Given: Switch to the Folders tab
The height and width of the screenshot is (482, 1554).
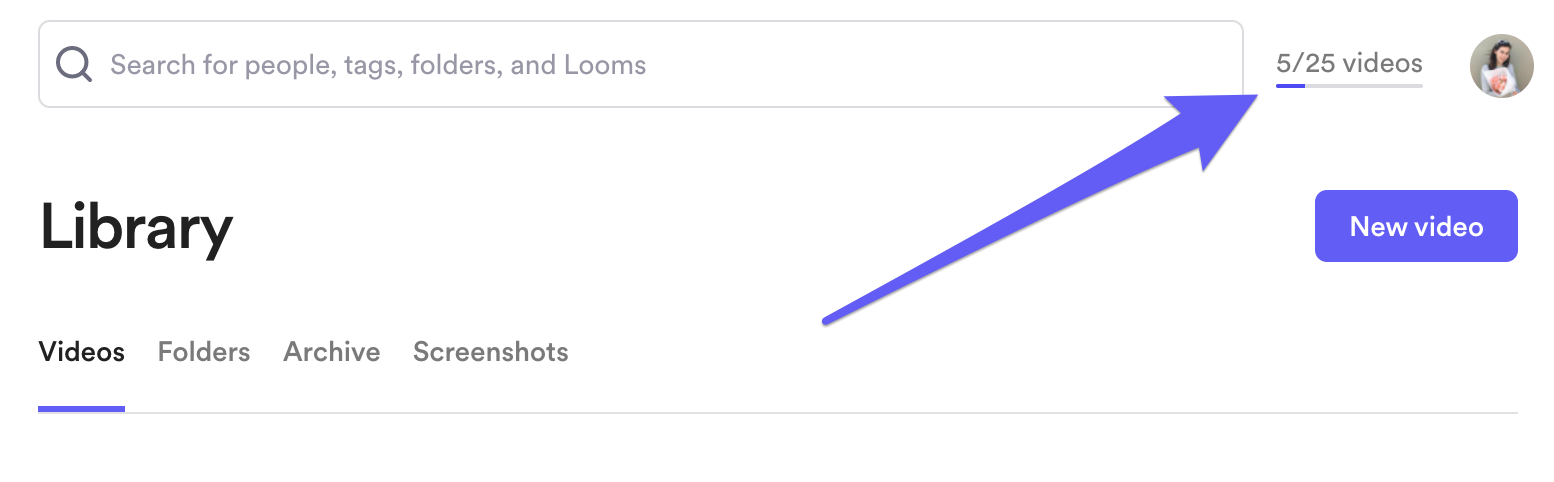Looking at the screenshot, I should tap(204, 352).
